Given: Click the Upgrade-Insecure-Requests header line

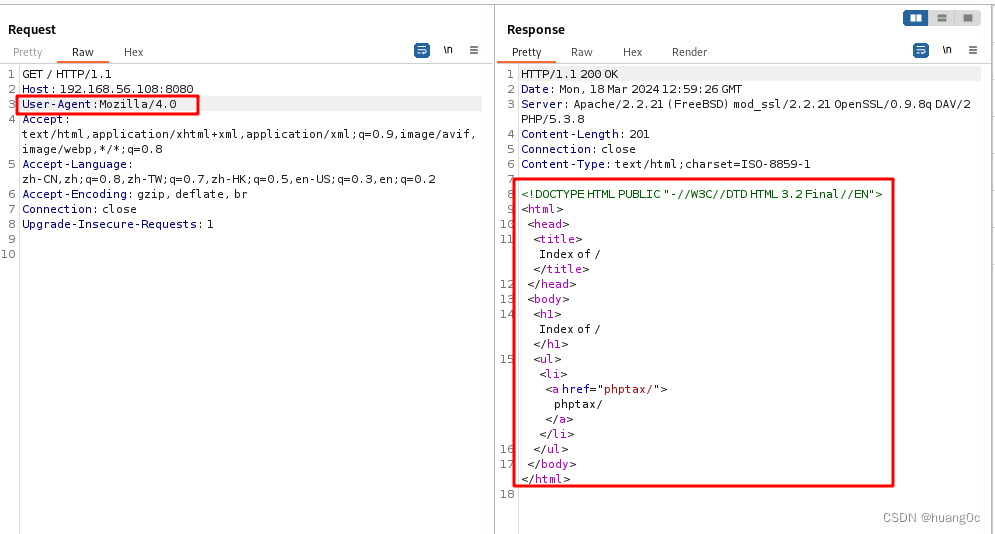Looking at the screenshot, I should pos(117,224).
